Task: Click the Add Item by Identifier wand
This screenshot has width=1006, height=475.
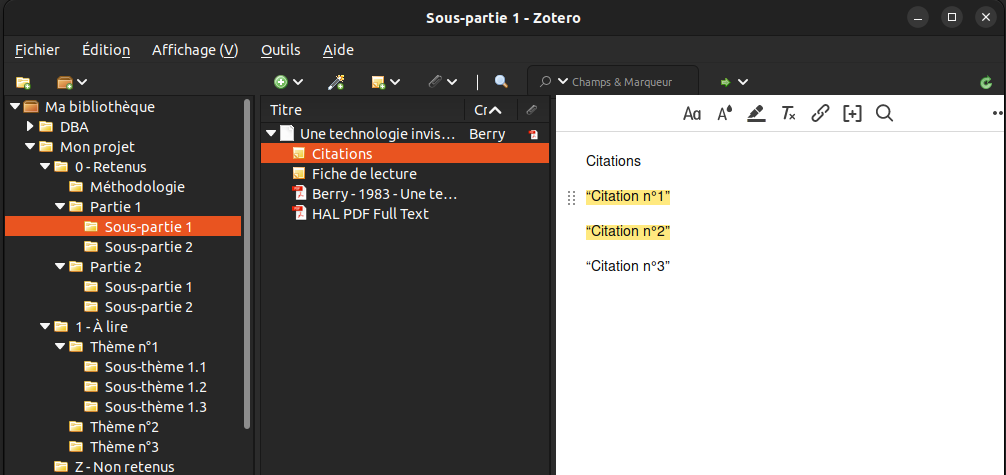Action: coord(337,82)
